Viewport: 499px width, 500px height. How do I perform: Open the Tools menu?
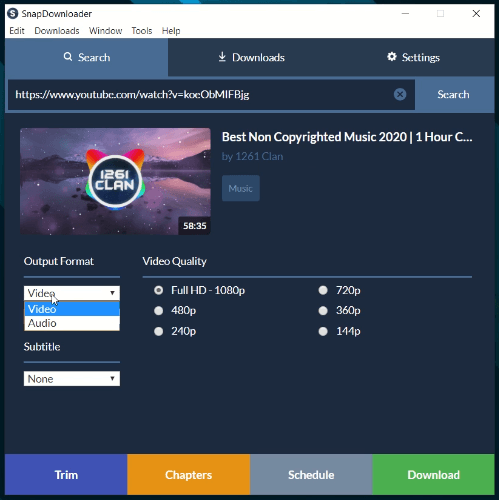pos(142,31)
